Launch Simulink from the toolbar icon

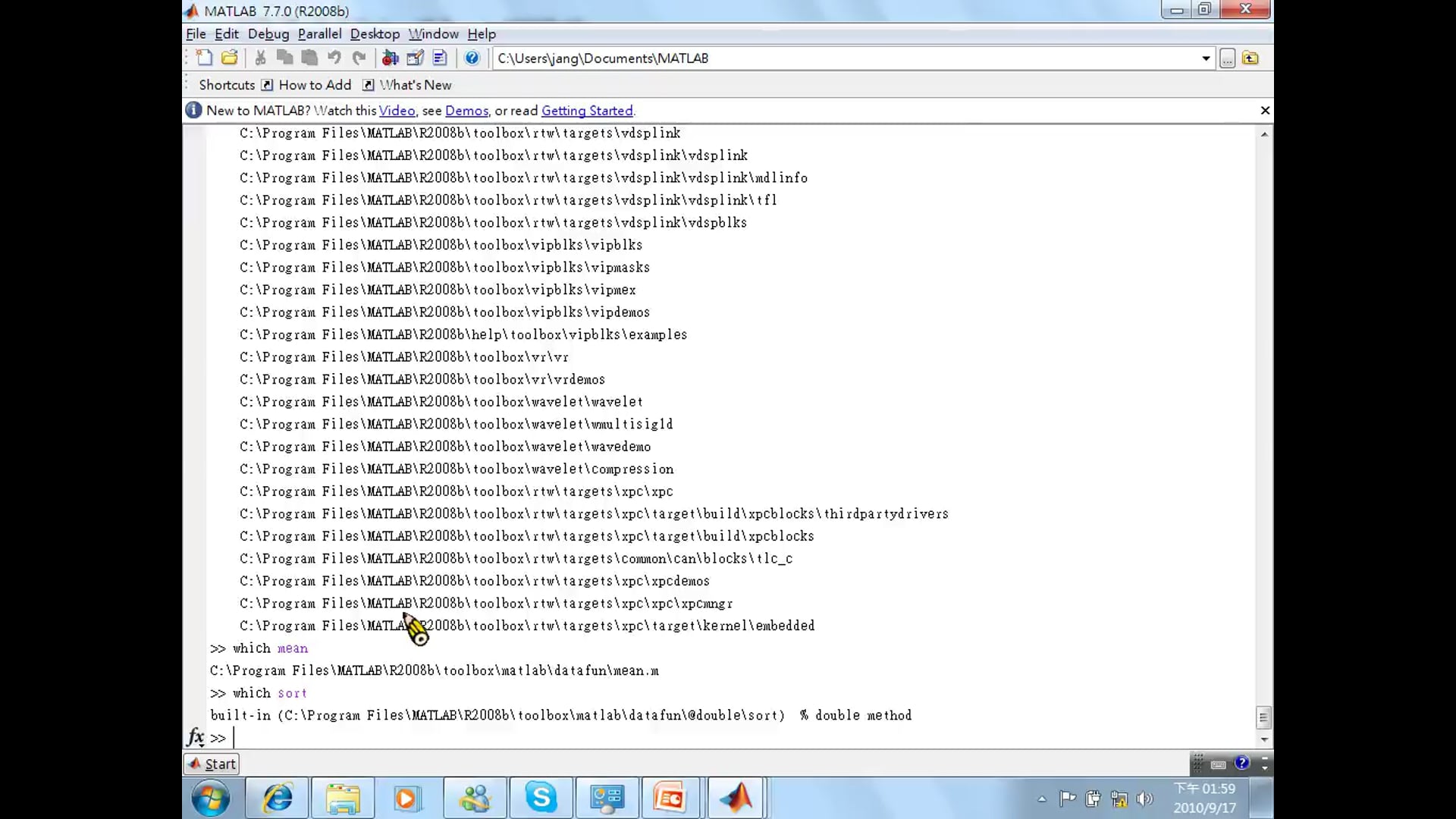pyautogui.click(x=390, y=58)
